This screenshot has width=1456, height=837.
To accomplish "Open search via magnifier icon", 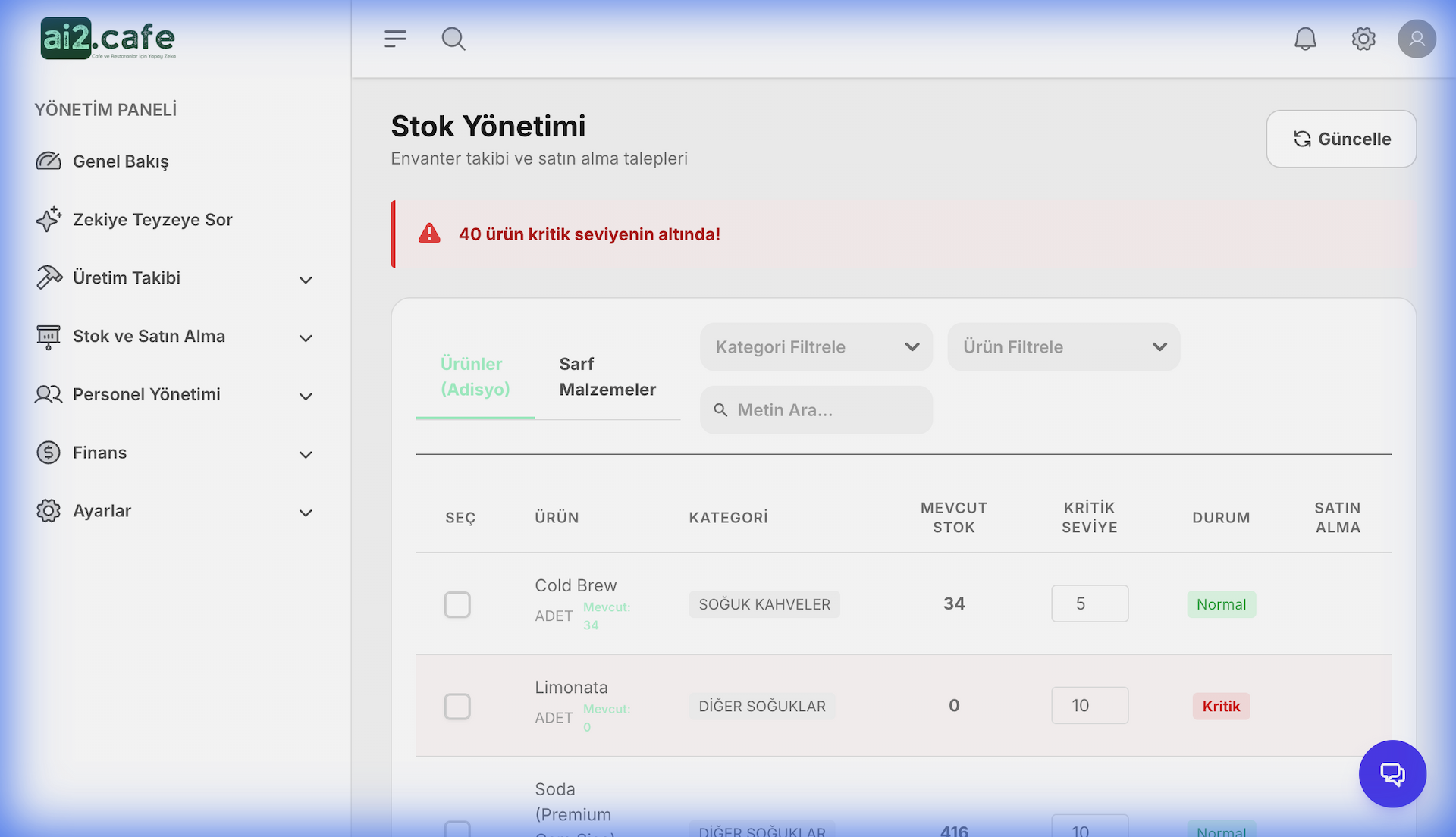I will (453, 39).
